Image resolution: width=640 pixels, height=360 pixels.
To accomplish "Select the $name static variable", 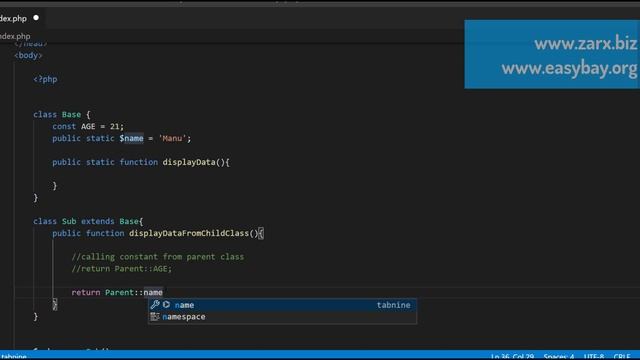I will pyautogui.click(x=131, y=138).
